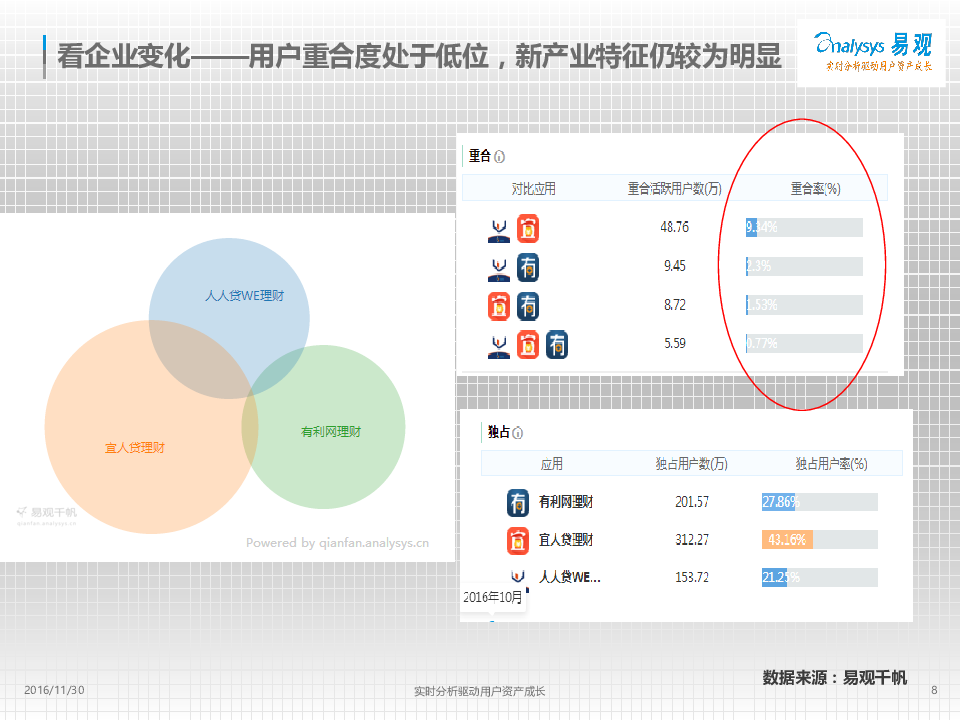Open the Powered by qianfan.analysys.cn link

click(337, 543)
